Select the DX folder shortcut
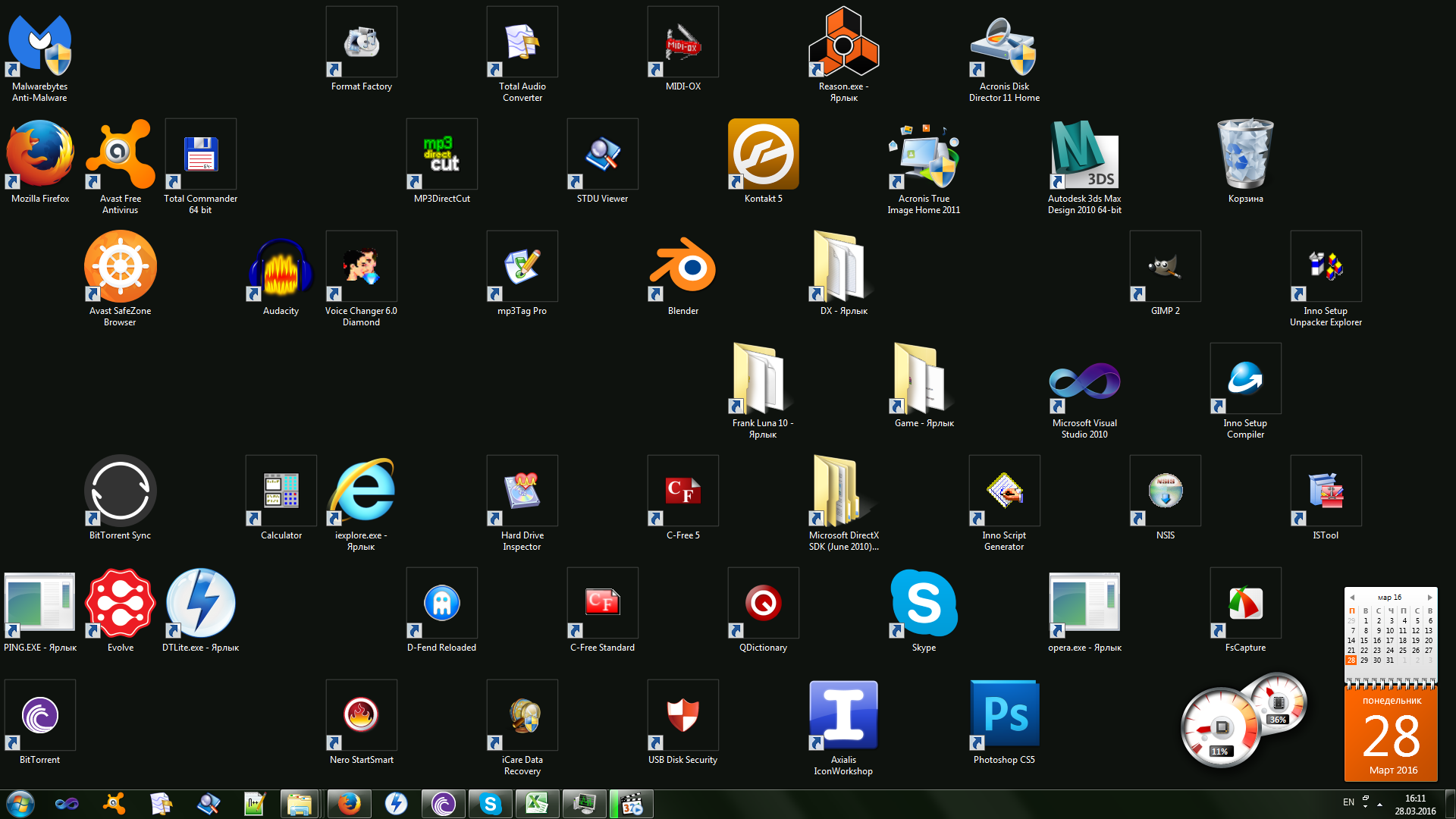This screenshot has width=1456, height=819. click(844, 267)
